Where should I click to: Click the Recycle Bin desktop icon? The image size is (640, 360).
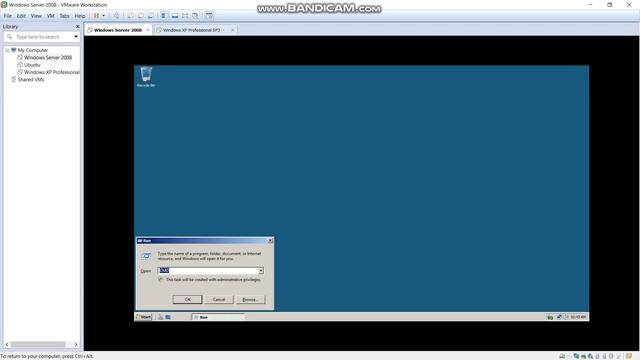coord(146,77)
